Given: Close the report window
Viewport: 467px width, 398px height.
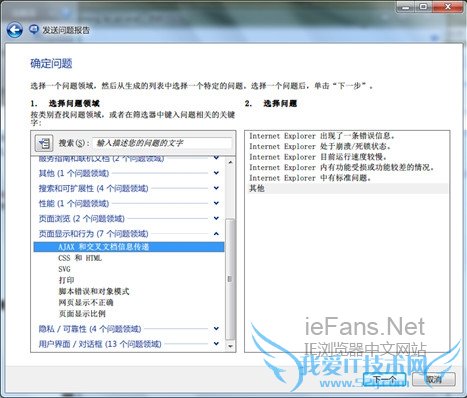Looking at the screenshot, I should [x=448, y=7].
